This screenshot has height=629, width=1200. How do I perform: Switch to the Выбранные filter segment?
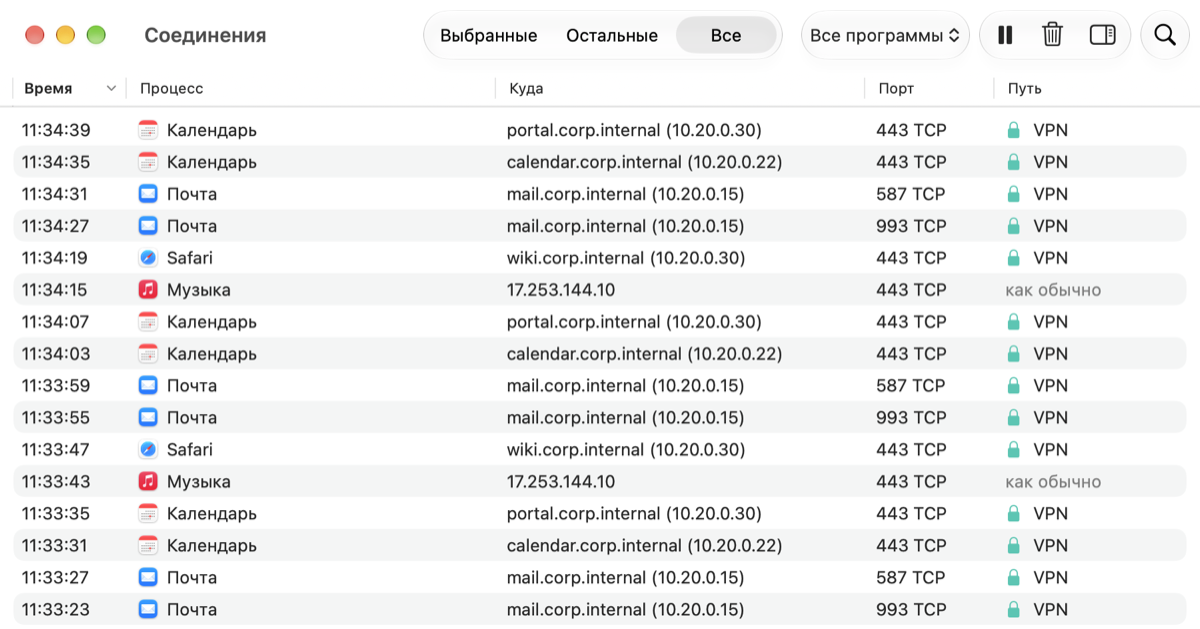pos(488,35)
